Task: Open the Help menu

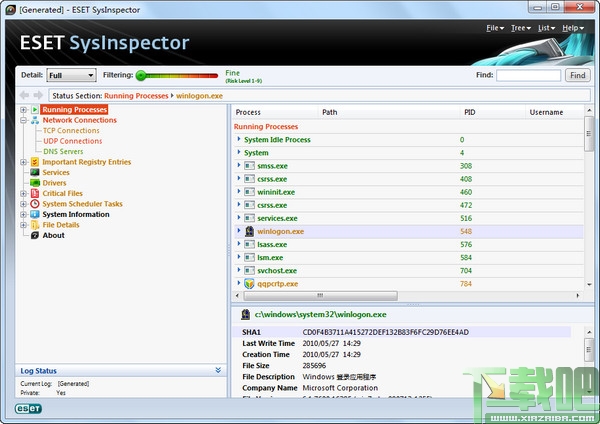Action: 573,28
